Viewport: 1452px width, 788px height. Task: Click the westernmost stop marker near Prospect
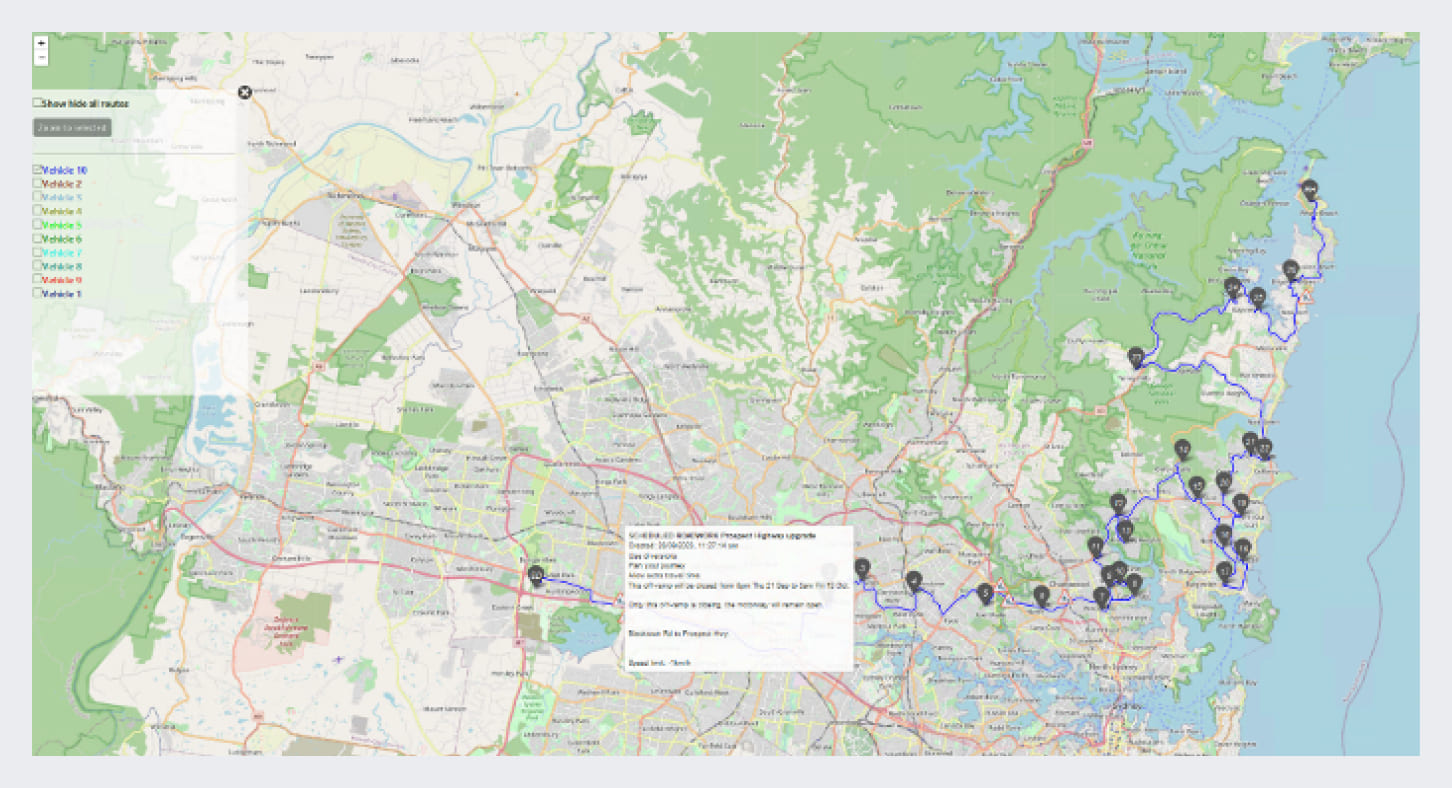tap(536, 574)
